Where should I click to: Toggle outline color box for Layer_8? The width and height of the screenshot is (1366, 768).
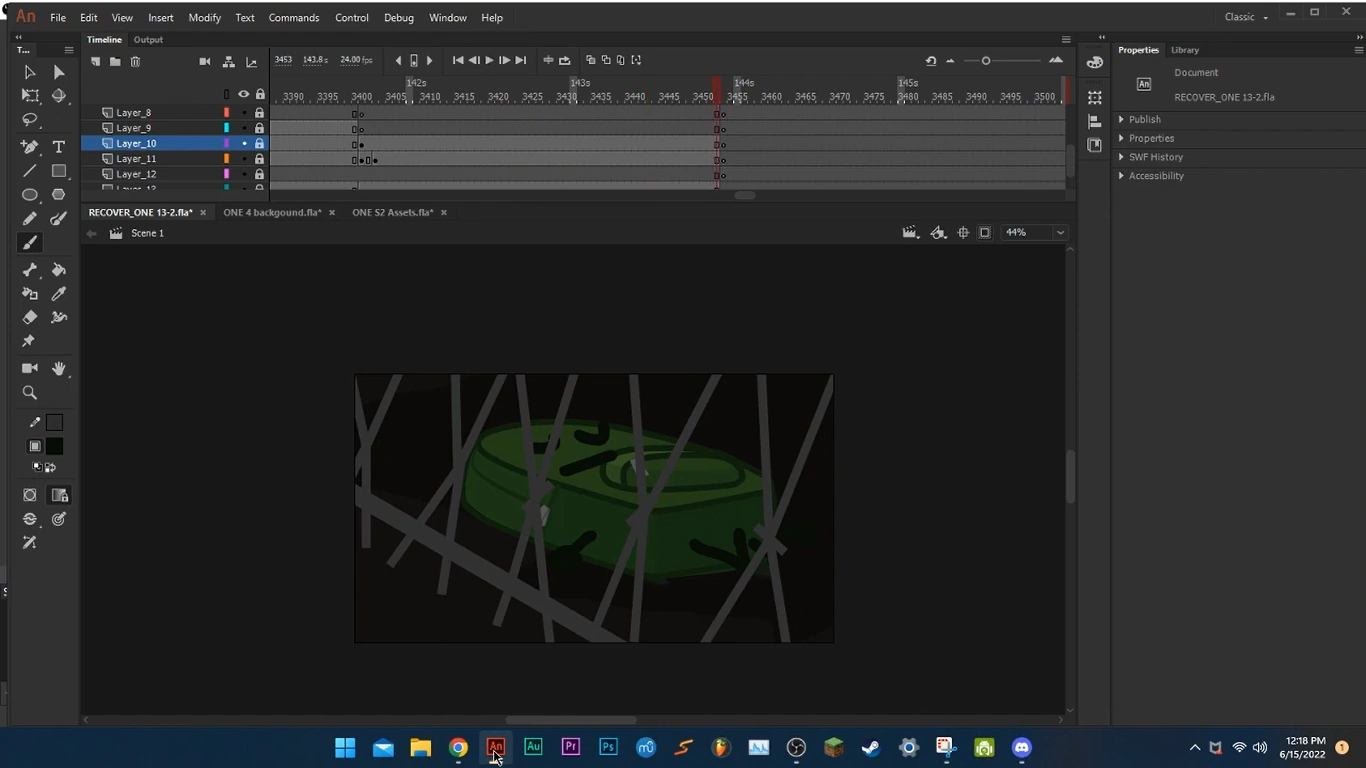point(227,113)
